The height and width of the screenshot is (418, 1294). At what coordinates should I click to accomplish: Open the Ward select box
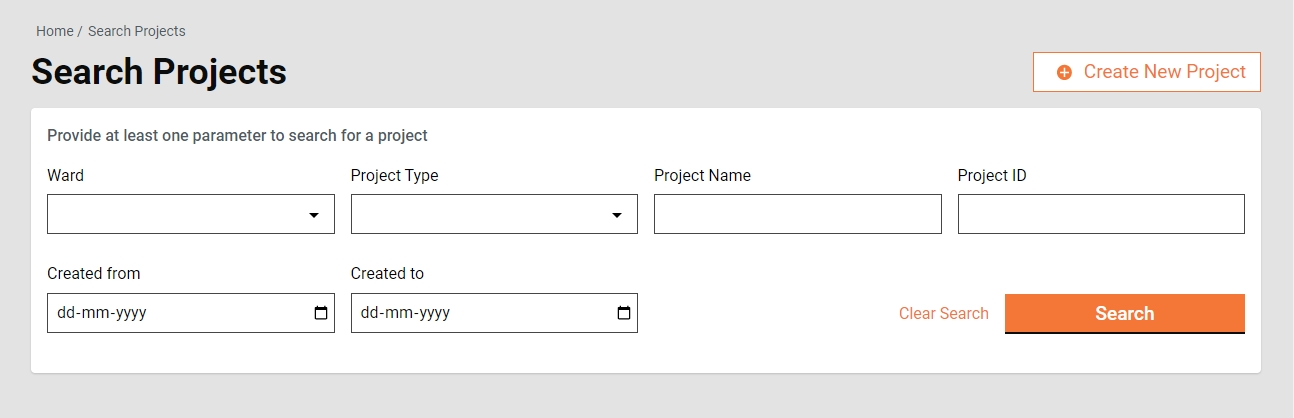(175, 214)
